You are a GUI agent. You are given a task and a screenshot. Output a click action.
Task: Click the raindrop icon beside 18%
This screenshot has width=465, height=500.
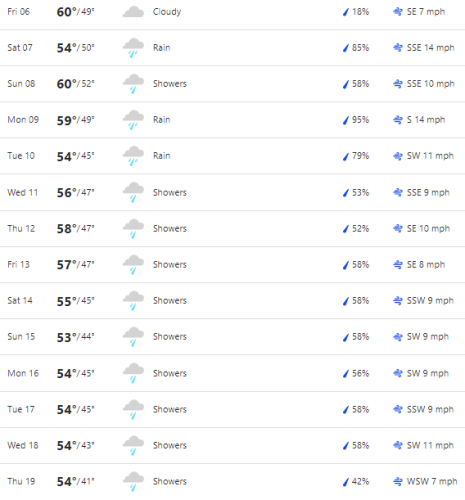[x=346, y=12]
